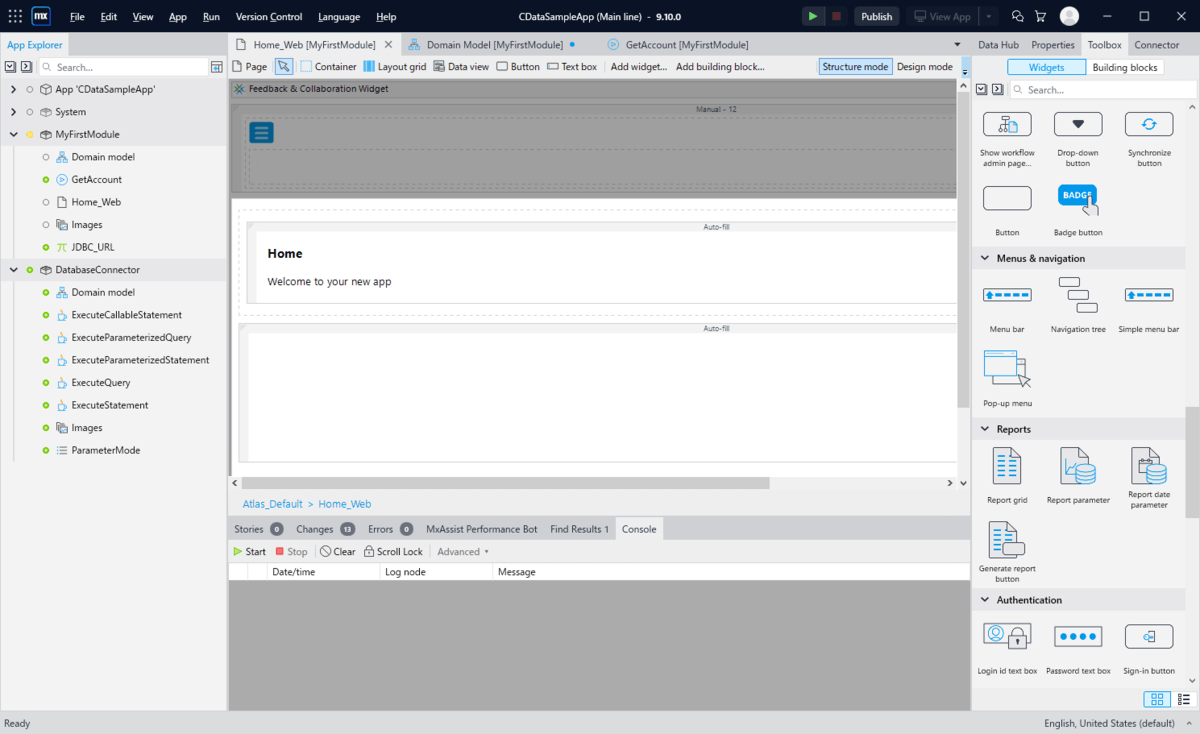Click the blue hamburger menu widget on the page
Viewport: 1200px width, 734px height.
coord(261,132)
